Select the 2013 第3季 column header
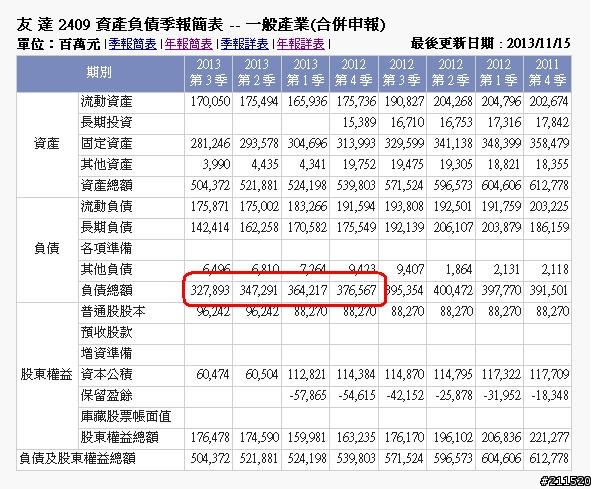Viewport: 596px width, 489px height. pyautogui.click(x=208, y=74)
